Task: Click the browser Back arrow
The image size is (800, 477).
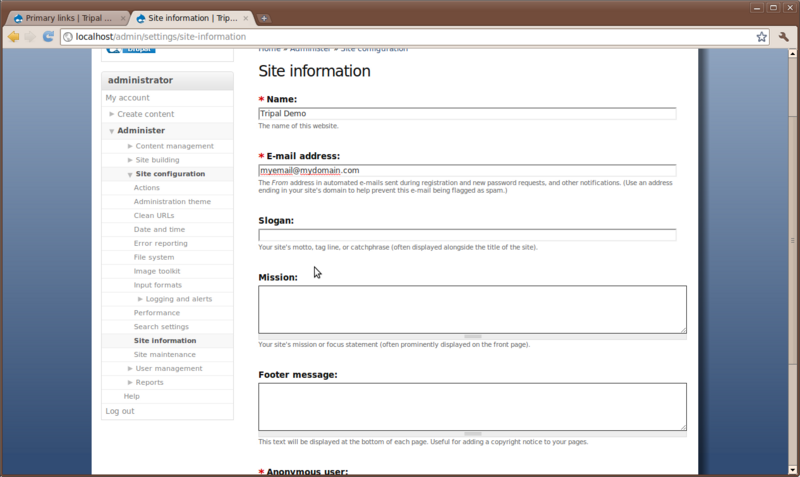Action: (x=14, y=37)
